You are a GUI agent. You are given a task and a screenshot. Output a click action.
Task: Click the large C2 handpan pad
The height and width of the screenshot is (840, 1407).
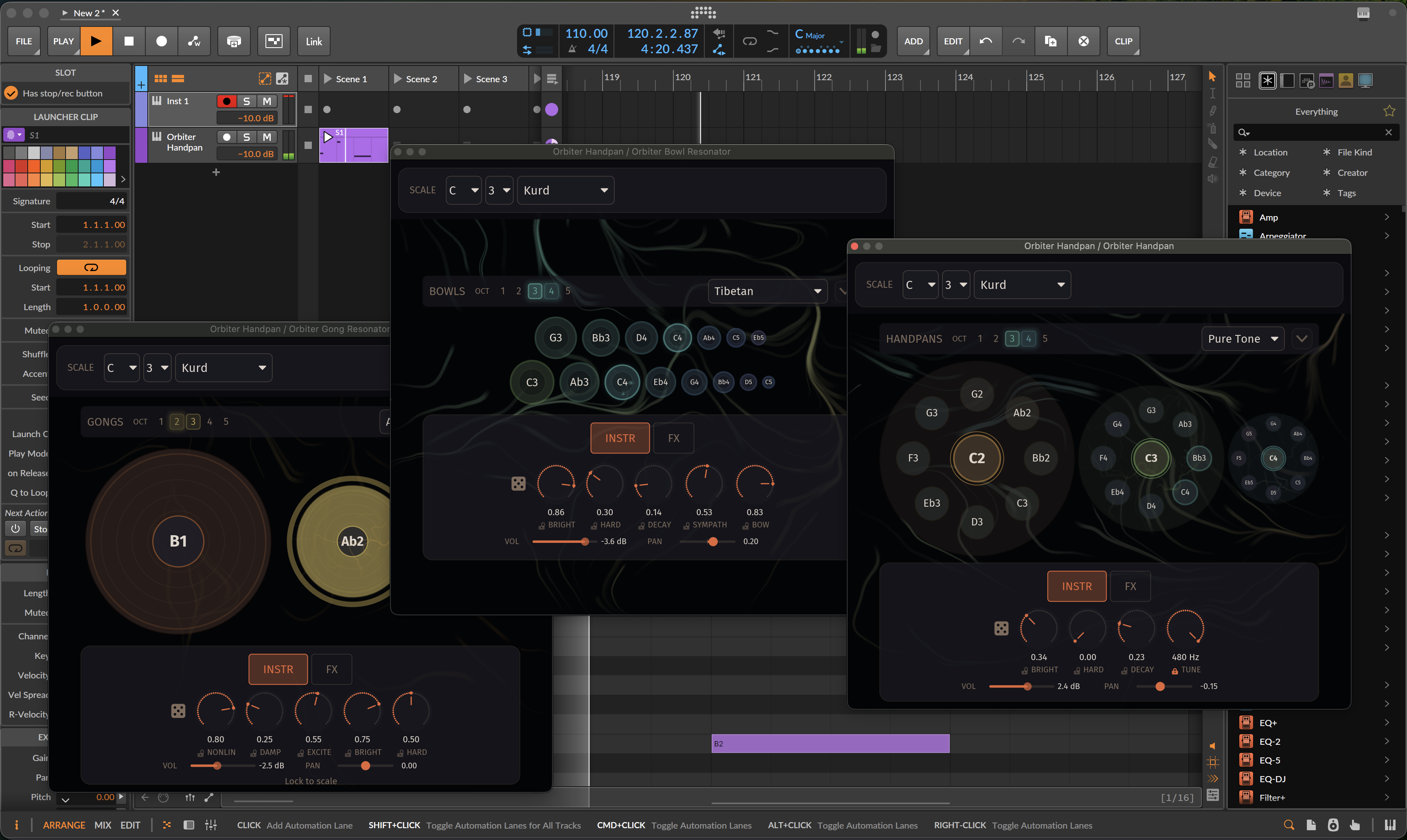click(977, 458)
